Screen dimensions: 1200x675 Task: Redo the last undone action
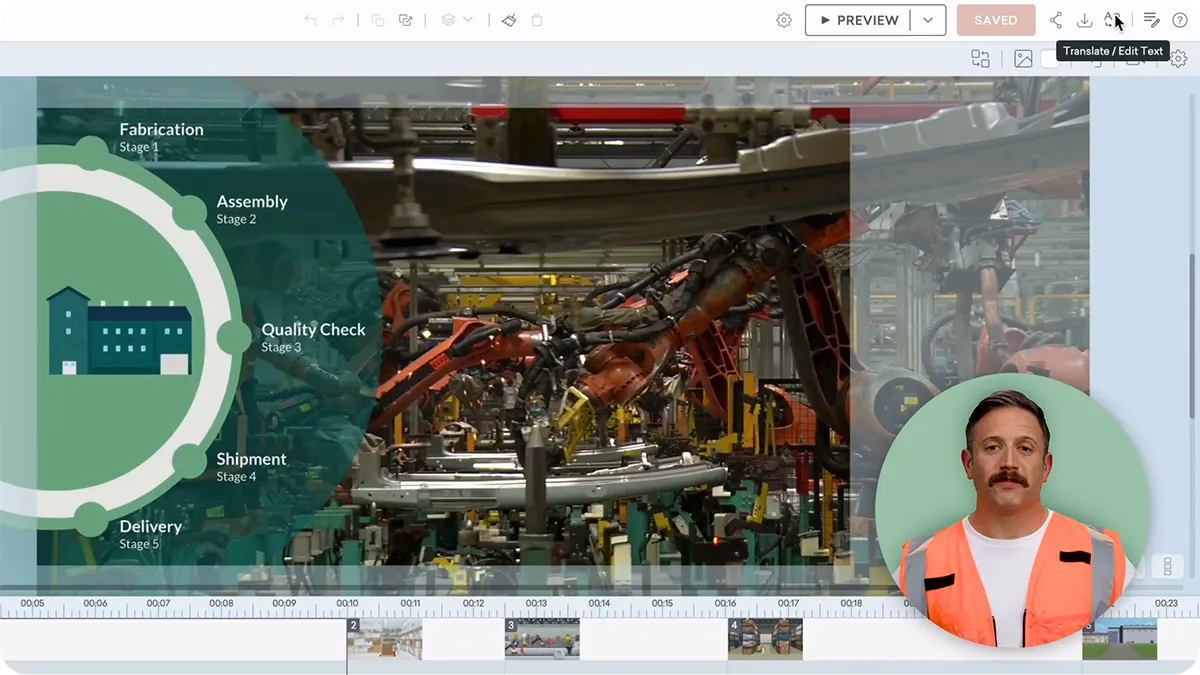click(x=338, y=20)
